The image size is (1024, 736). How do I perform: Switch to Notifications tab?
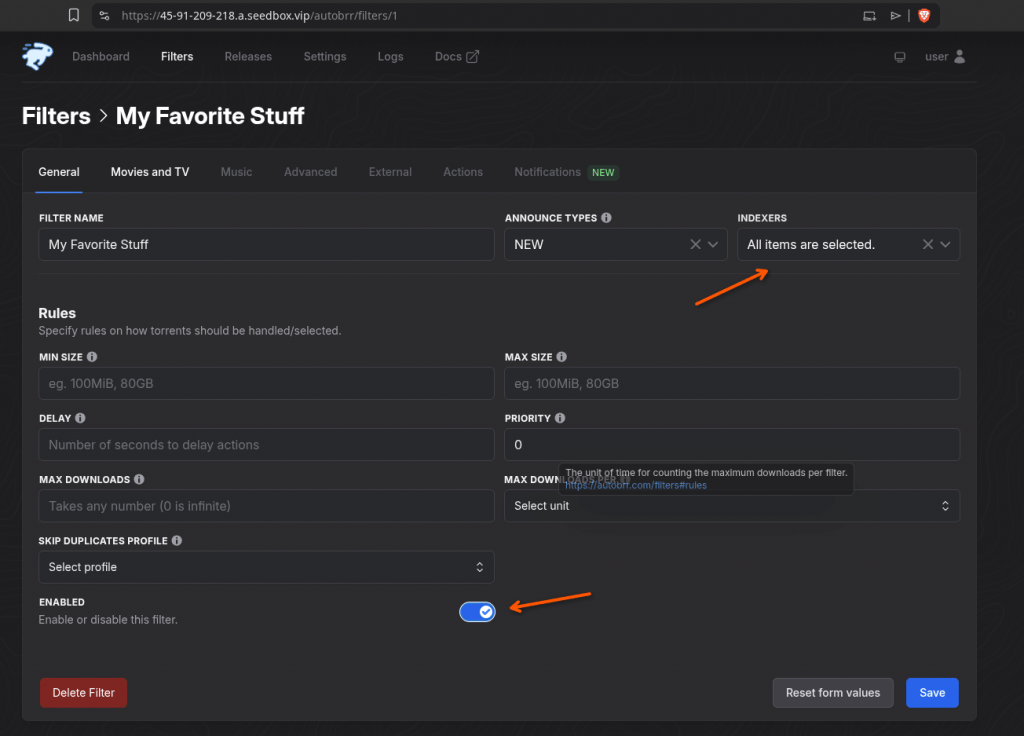coord(566,172)
